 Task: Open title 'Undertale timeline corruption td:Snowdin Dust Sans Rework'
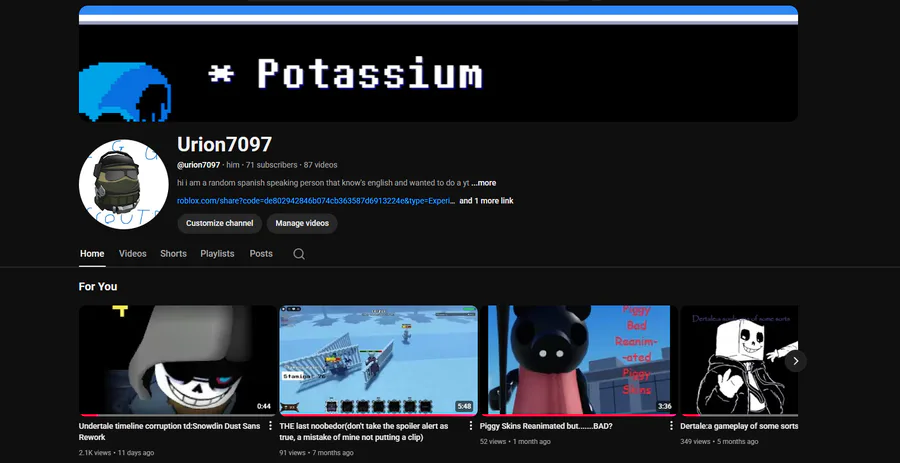pyautogui.click(x=169, y=431)
